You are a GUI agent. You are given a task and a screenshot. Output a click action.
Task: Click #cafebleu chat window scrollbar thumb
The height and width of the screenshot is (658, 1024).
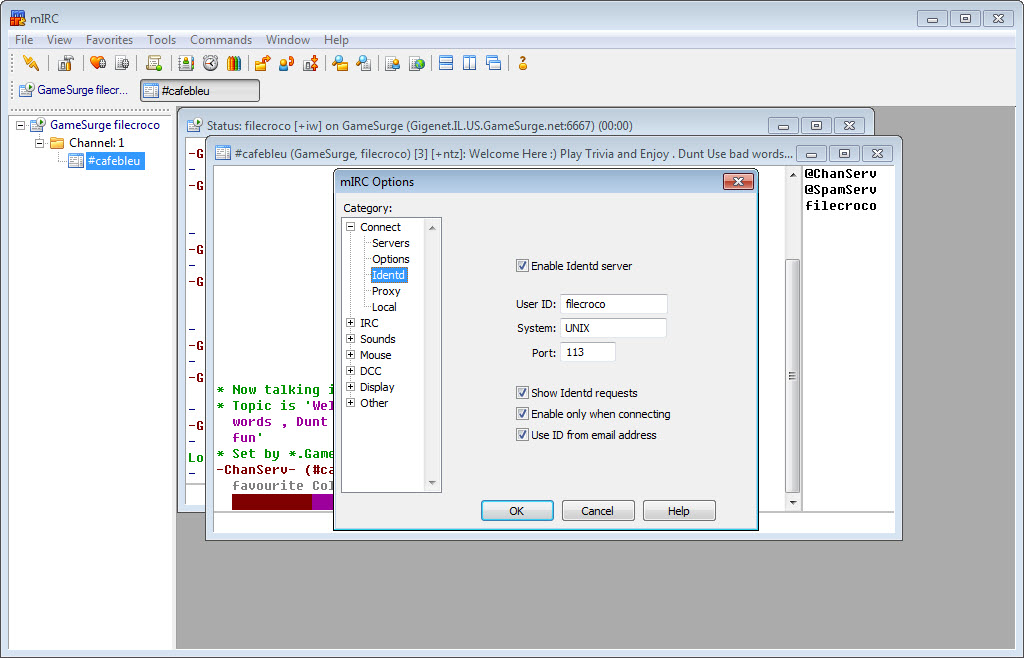click(x=792, y=375)
